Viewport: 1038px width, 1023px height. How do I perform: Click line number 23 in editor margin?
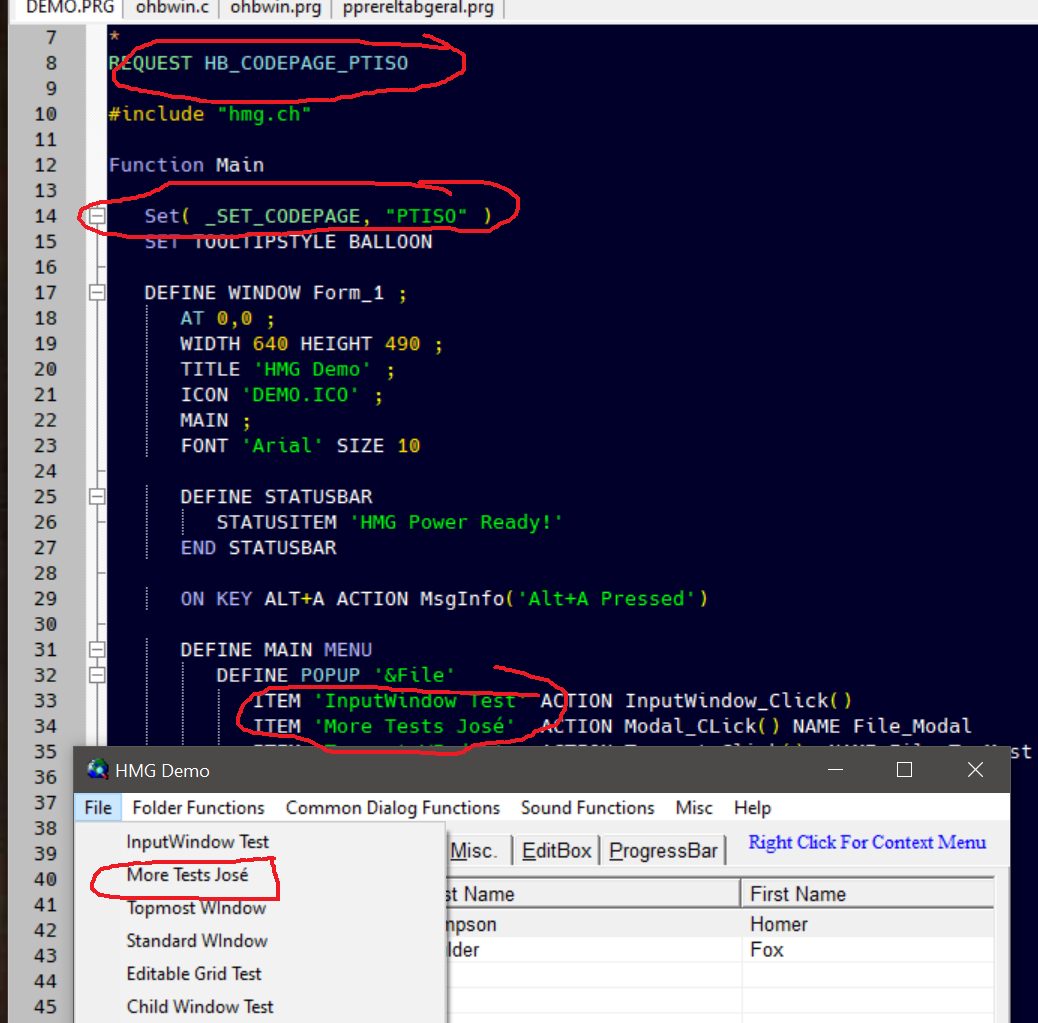46,446
